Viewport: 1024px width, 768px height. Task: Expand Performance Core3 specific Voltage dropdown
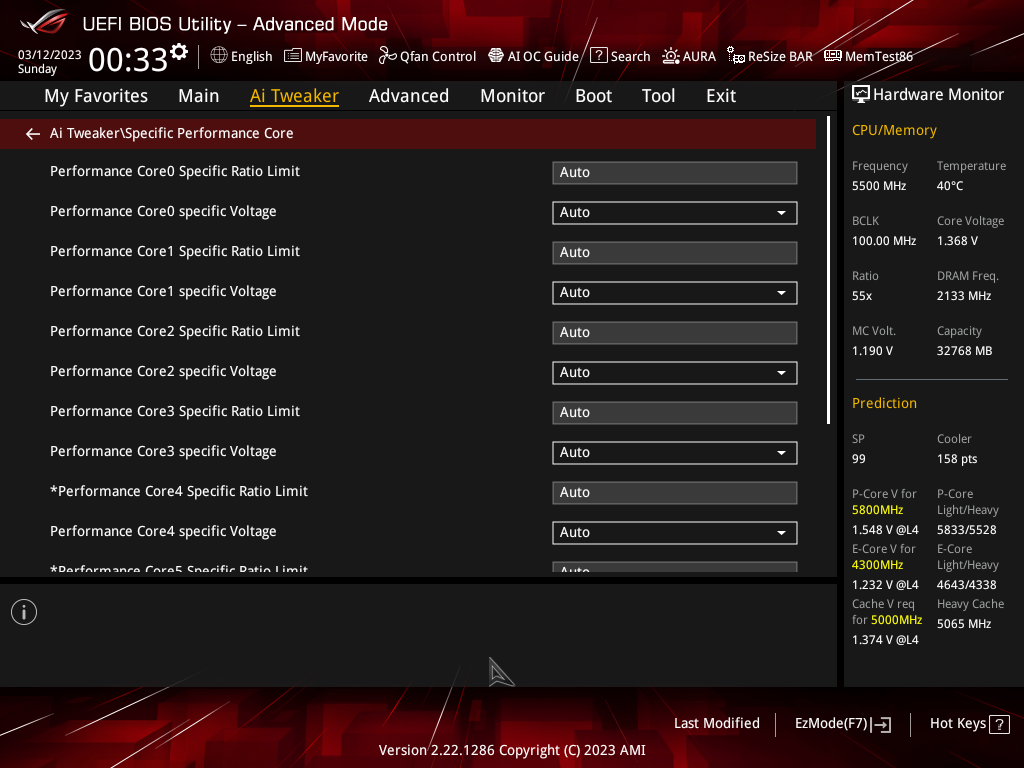675,453
